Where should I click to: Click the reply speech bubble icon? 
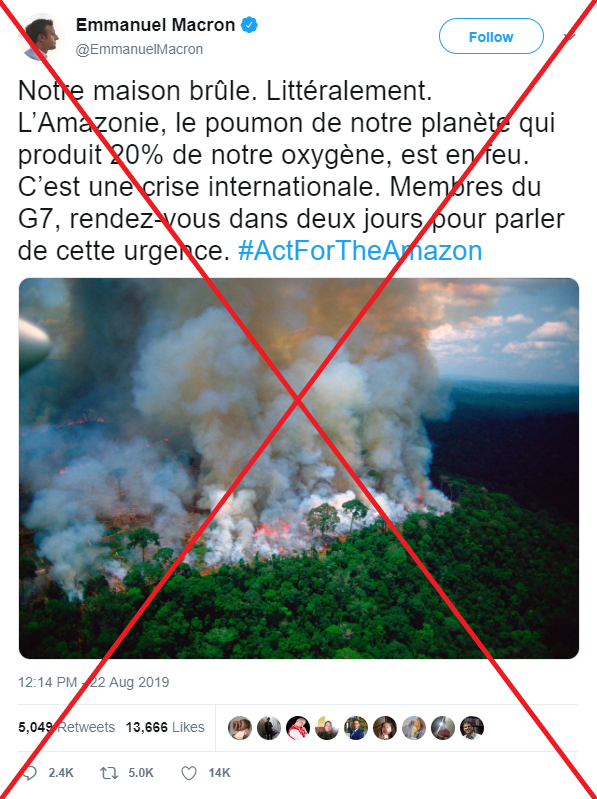click(29, 773)
